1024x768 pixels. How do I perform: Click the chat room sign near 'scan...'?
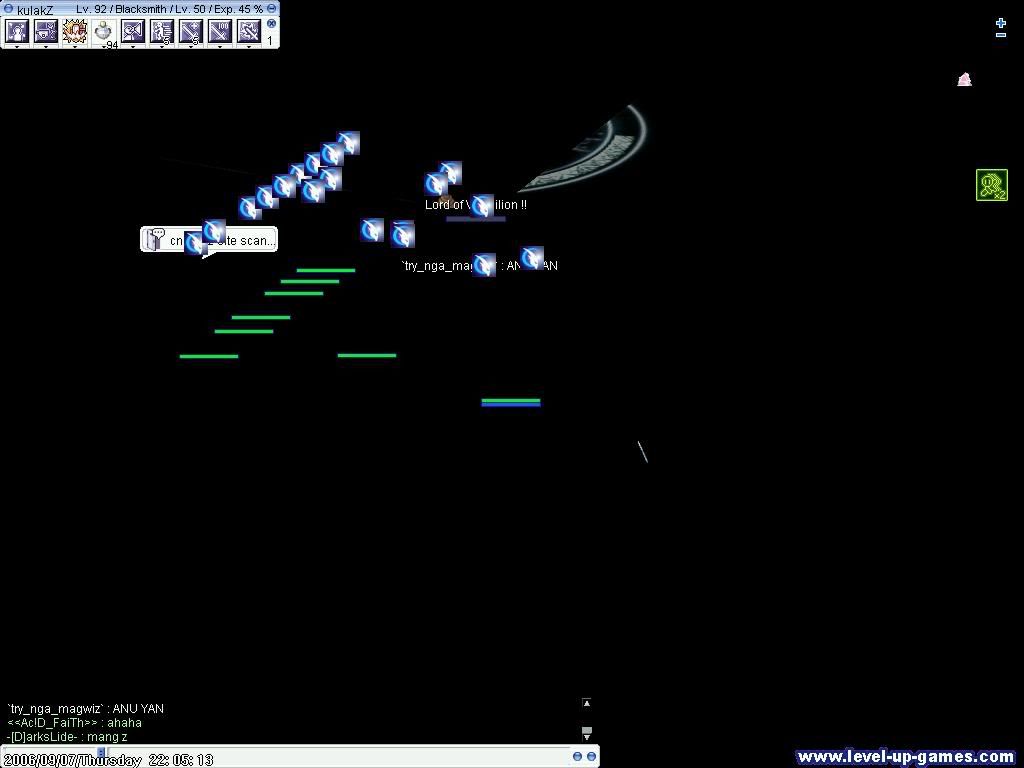click(154, 239)
